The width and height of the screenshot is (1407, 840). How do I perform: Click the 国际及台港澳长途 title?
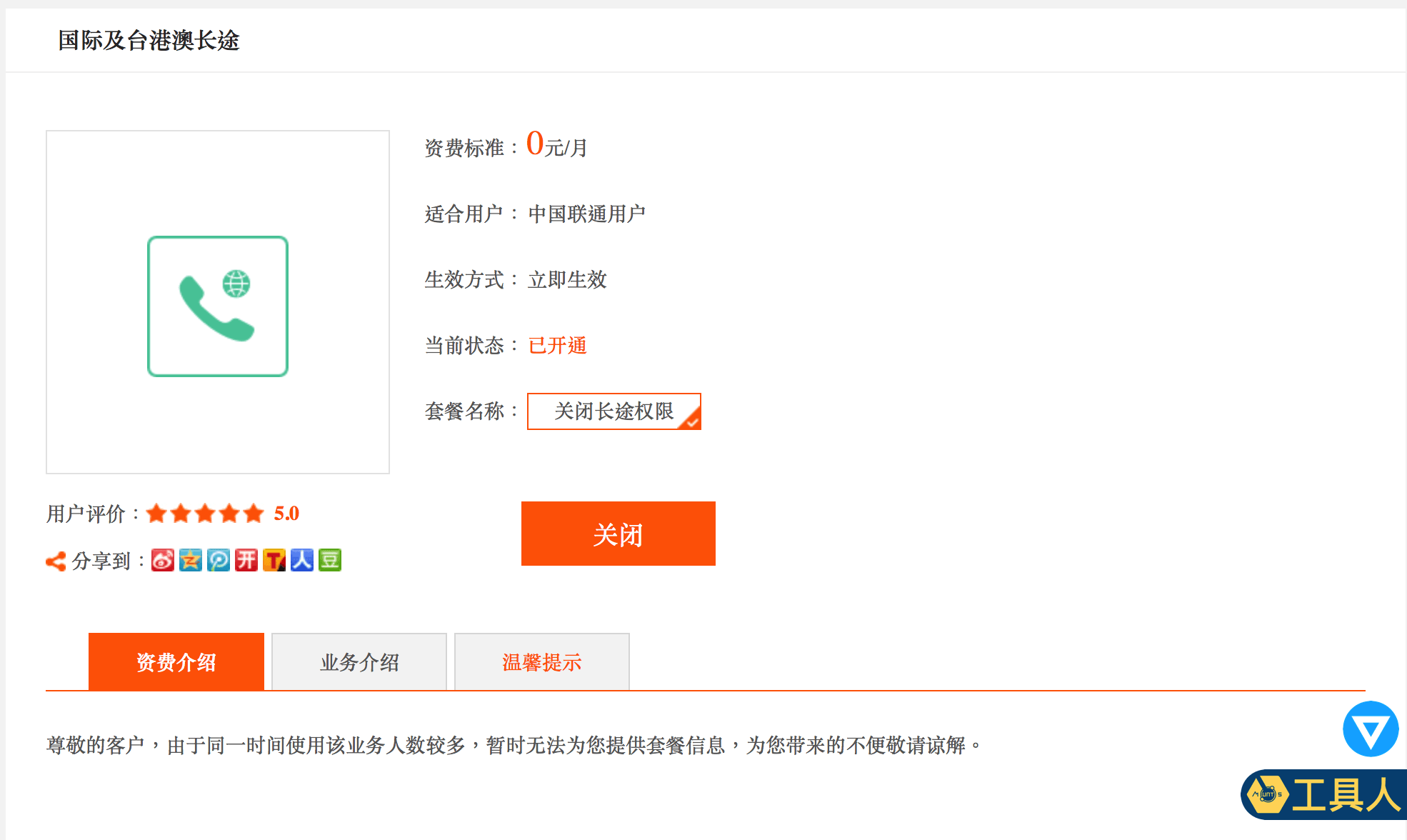click(149, 41)
